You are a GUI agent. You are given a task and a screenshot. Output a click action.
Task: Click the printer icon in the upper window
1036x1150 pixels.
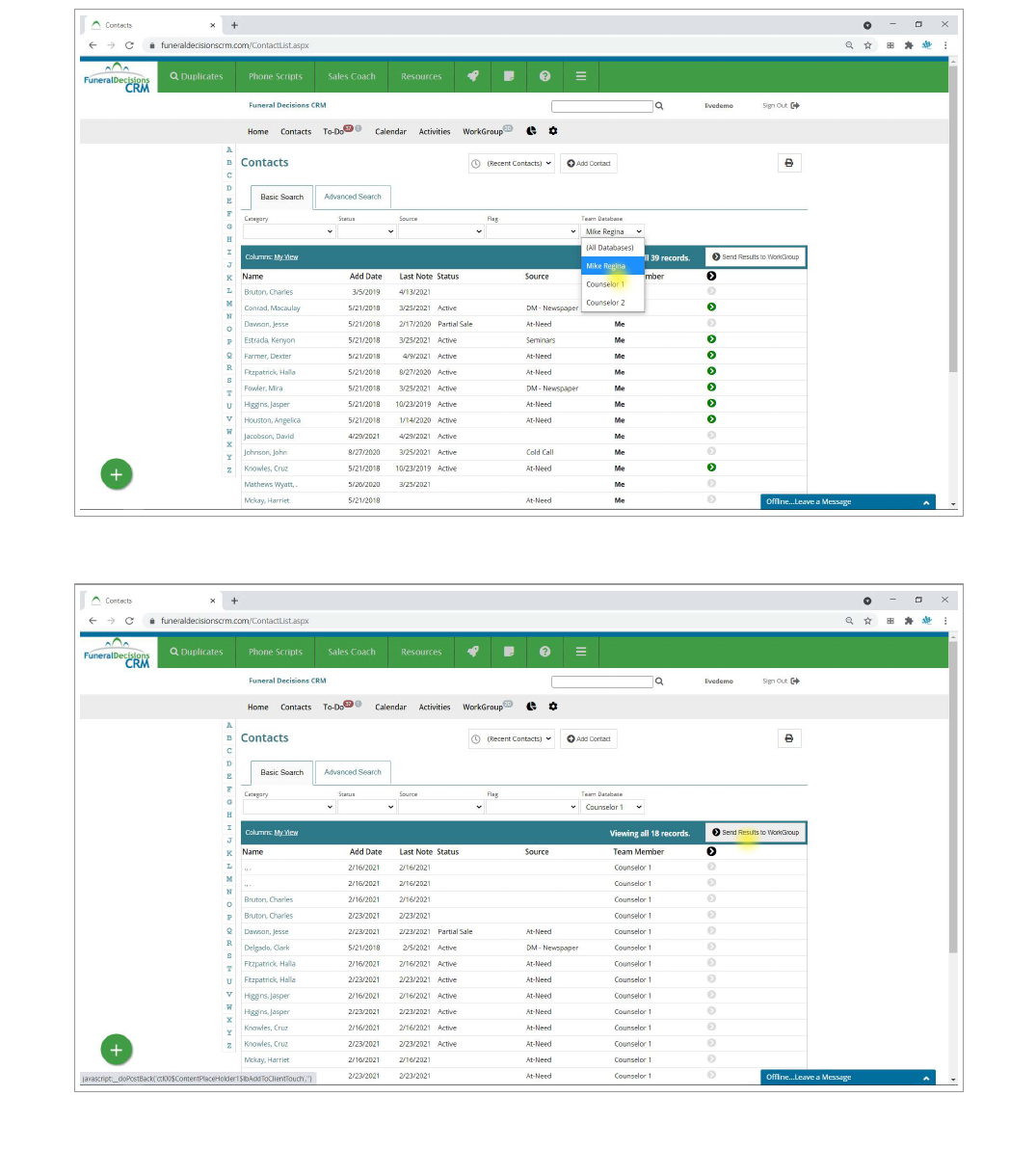pos(788,163)
